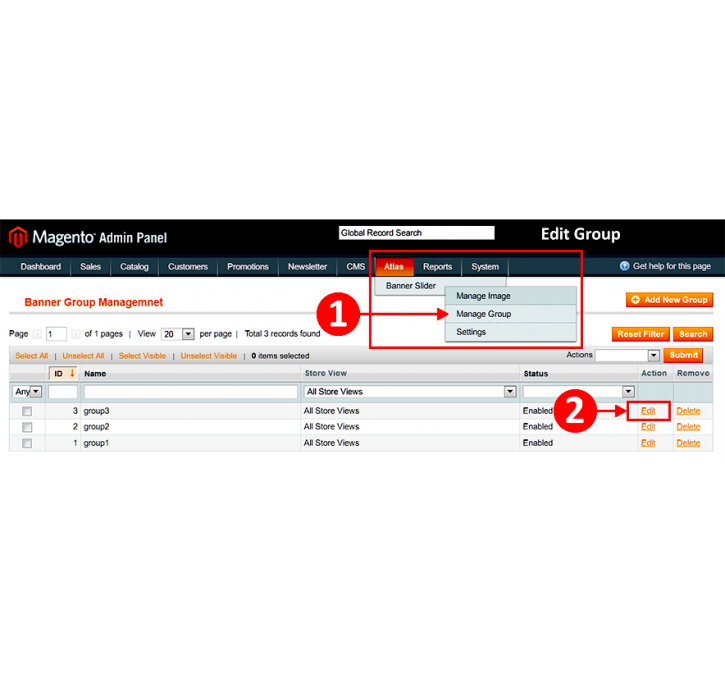Viewport: 725px width, 680px height.
Task: Tick the checkbox for group2
Action: (x=27, y=427)
